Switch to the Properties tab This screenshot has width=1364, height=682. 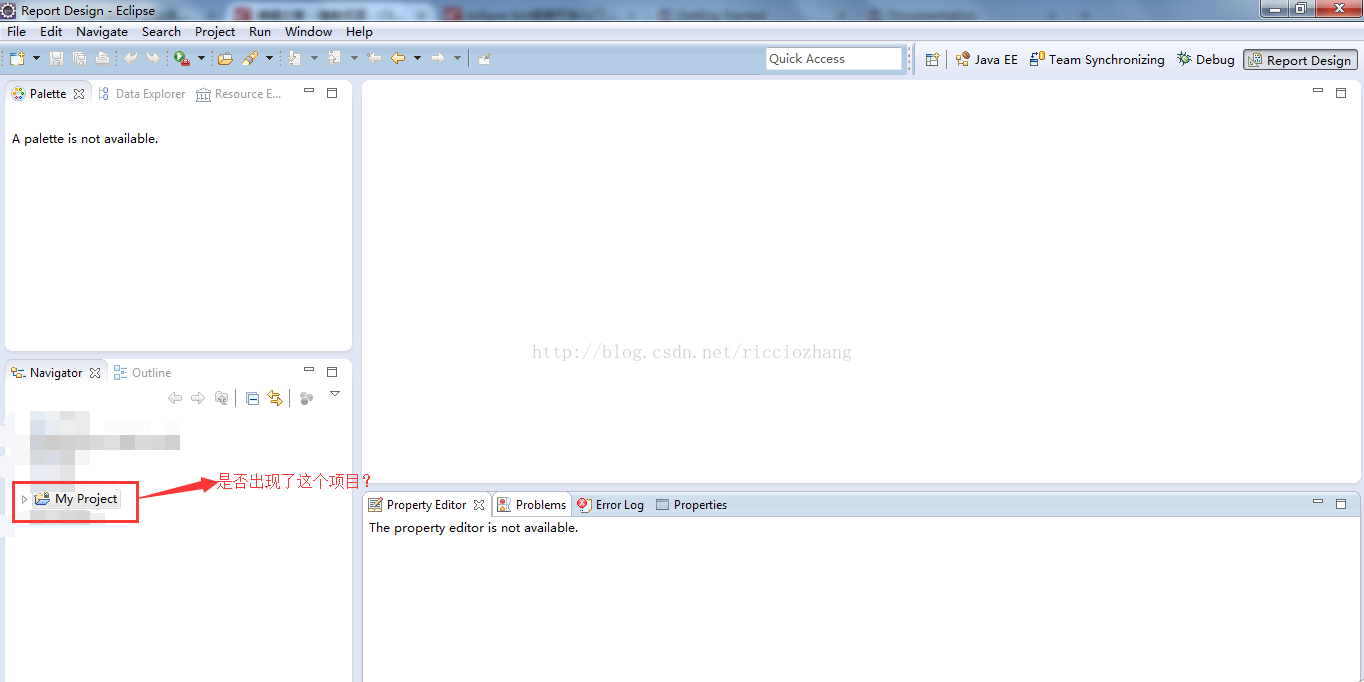click(x=691, y=505)
